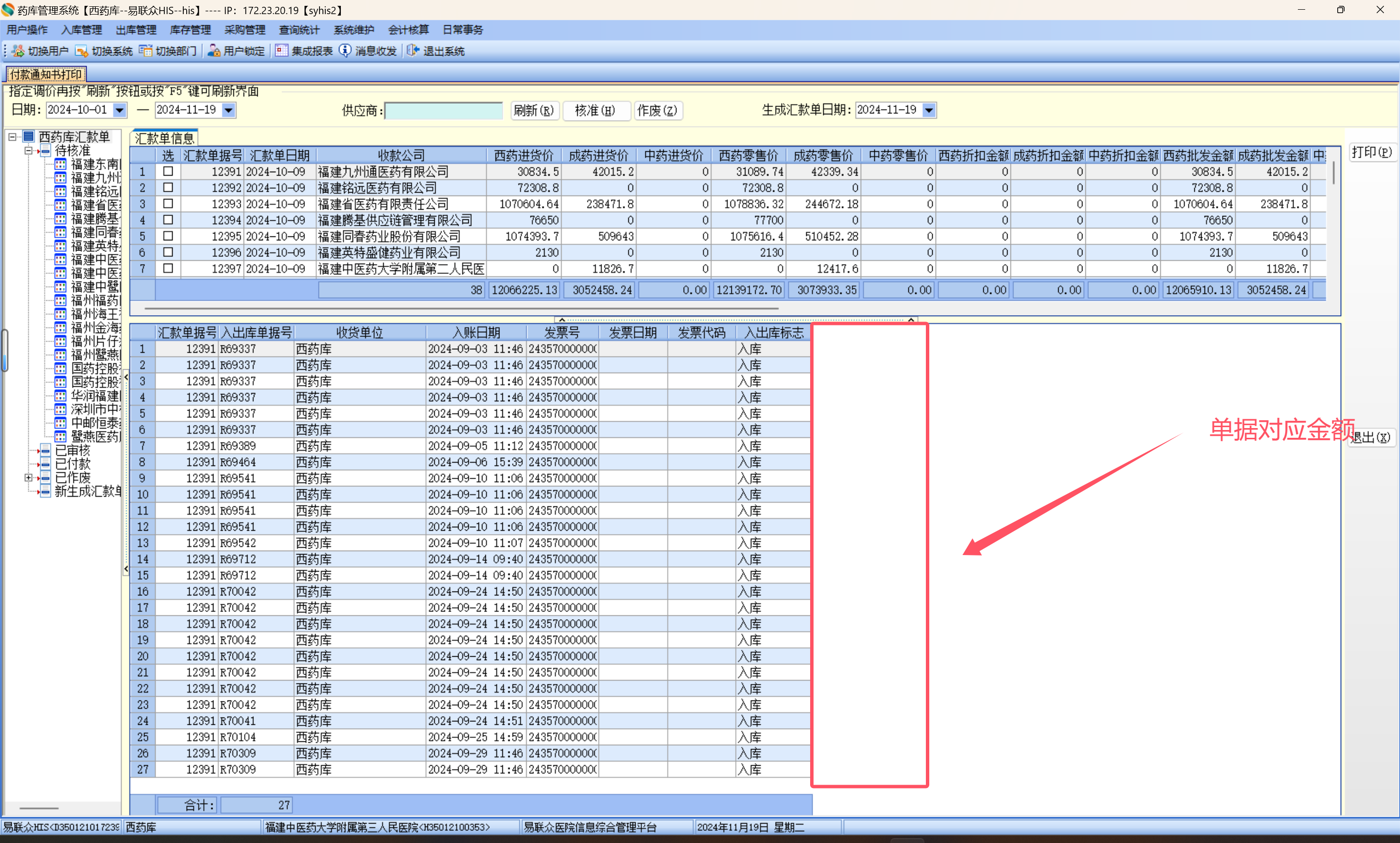1400x843 pixels.
Task: Click the horizontal scrollbar under 汇款单信息 grid
Action: tap(461, 308)
